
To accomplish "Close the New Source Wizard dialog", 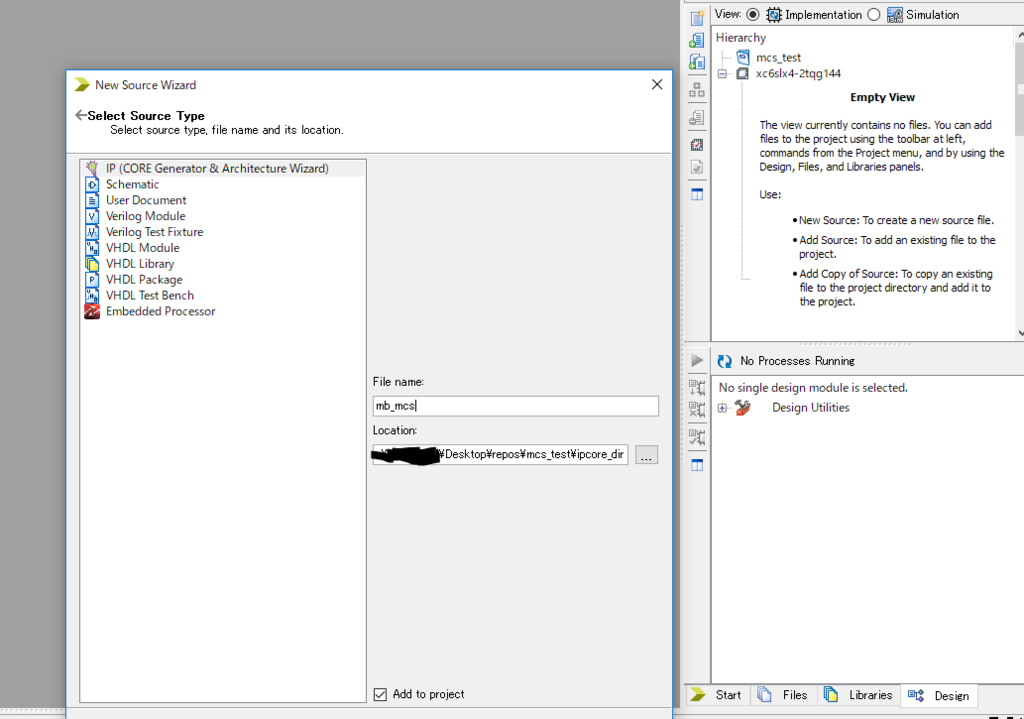I will click(657, 84).
